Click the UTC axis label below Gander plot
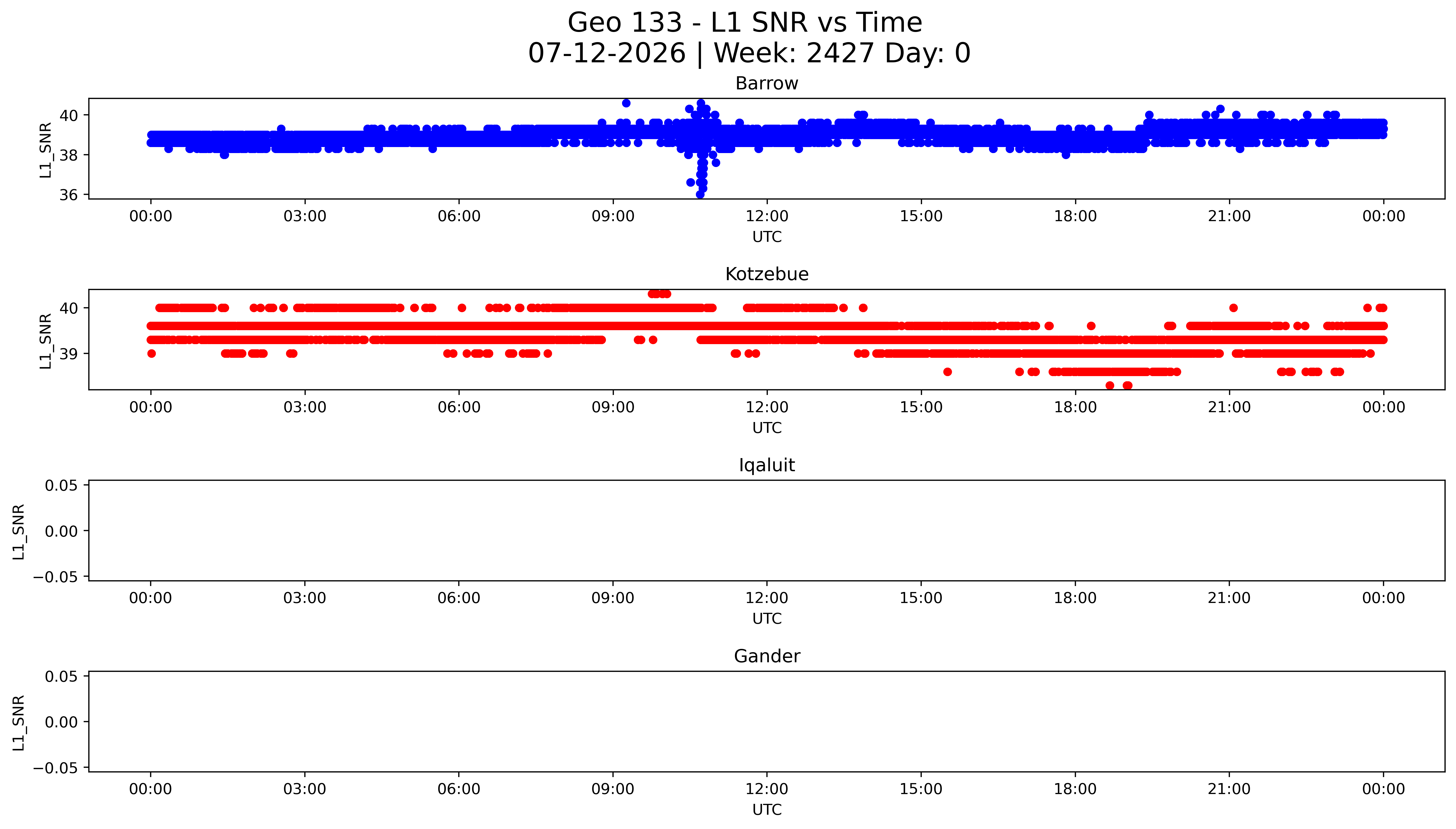 click(766, 810)
